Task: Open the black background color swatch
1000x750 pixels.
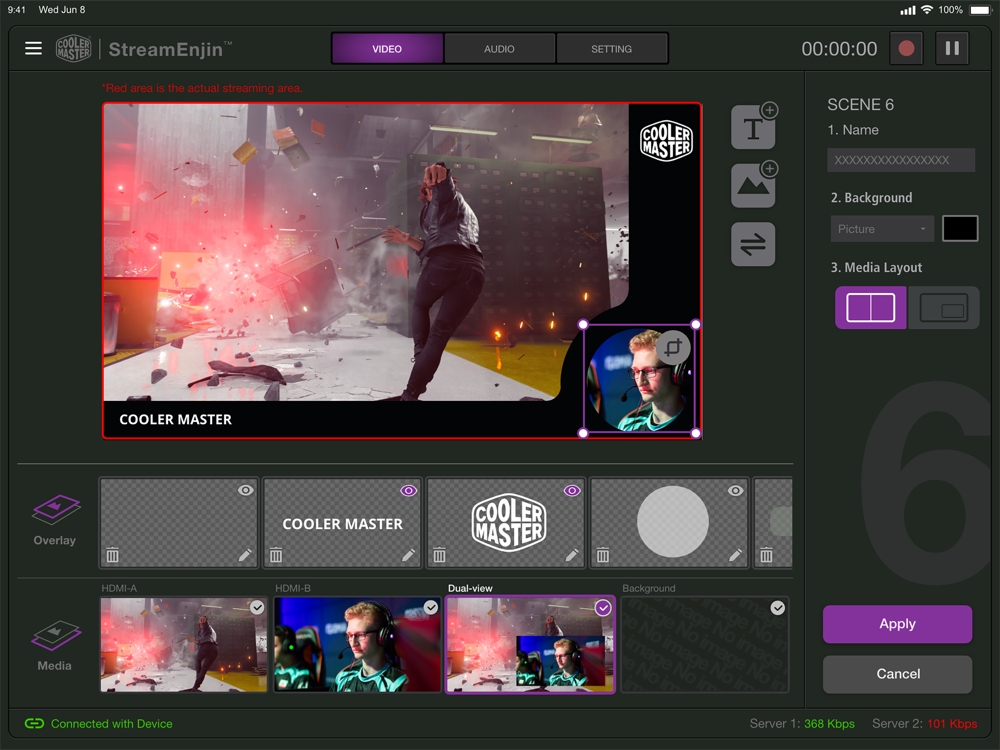Action: point(960,228)
